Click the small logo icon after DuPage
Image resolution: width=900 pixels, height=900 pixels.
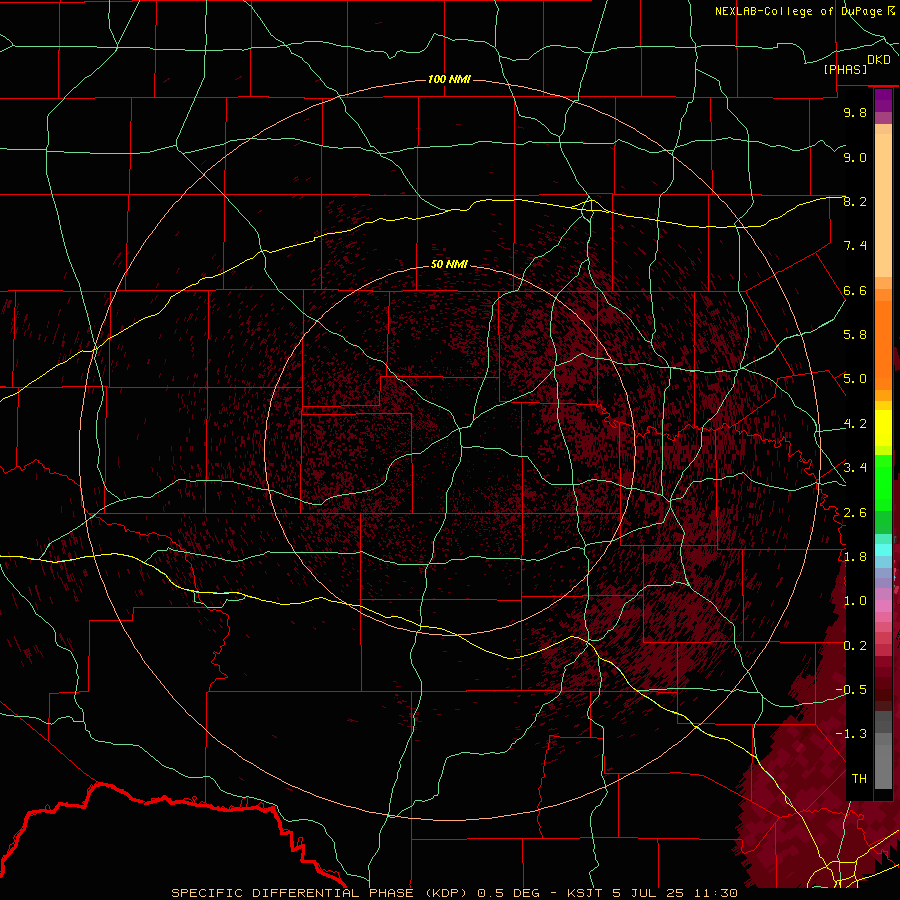tap(891, 11)
